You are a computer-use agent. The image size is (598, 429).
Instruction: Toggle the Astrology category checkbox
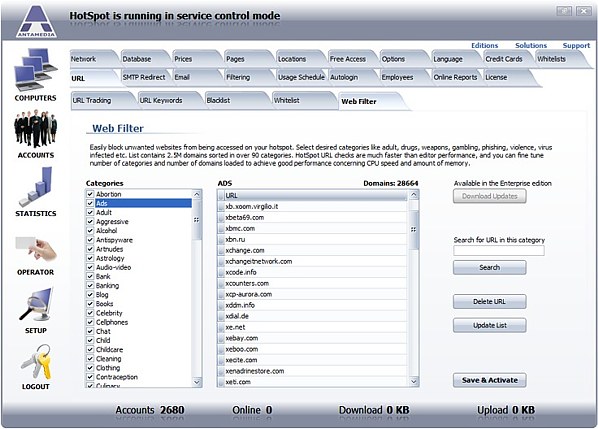tap(90, 258)
